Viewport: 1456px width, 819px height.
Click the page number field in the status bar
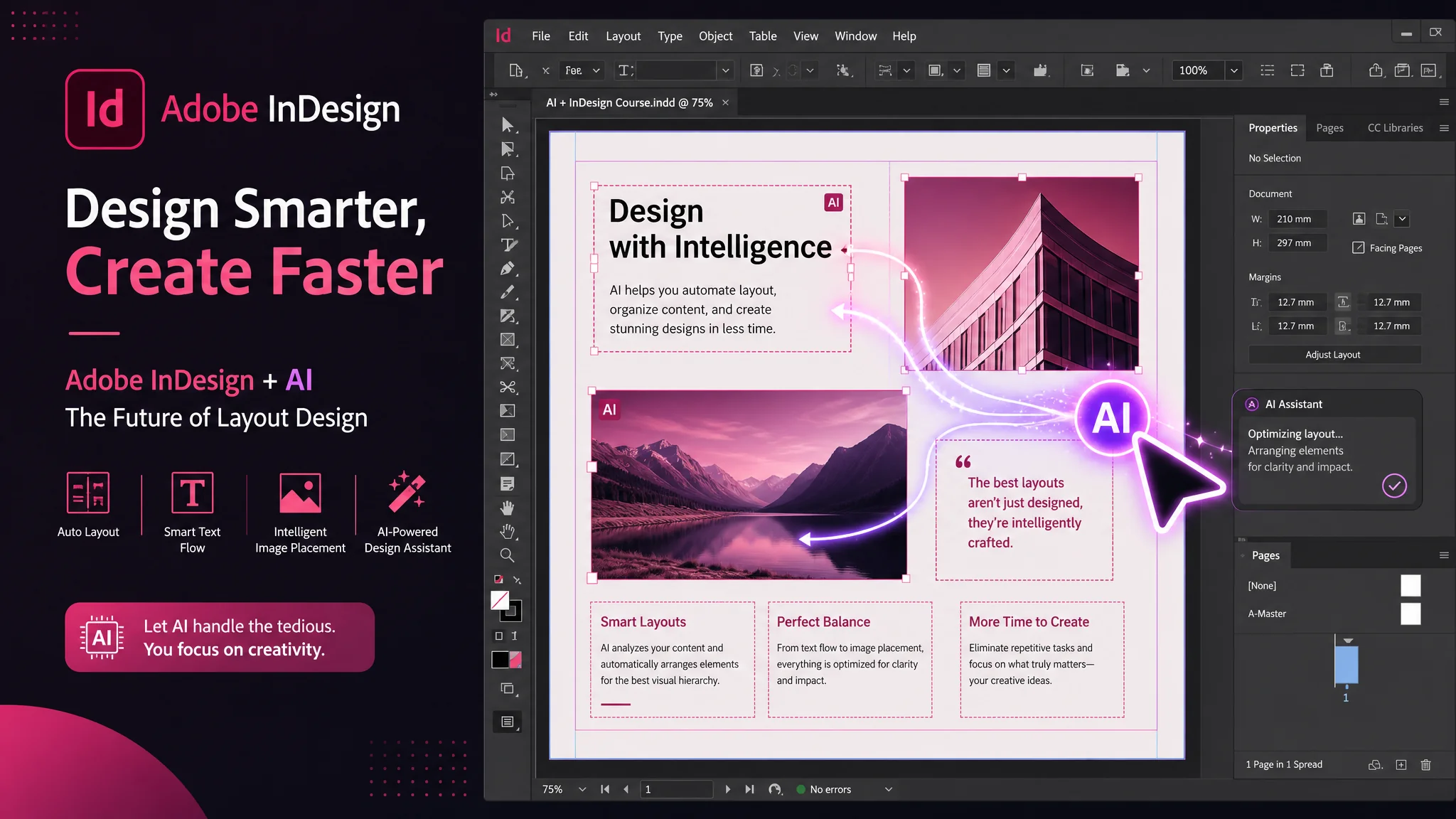(x=676, y=789)
